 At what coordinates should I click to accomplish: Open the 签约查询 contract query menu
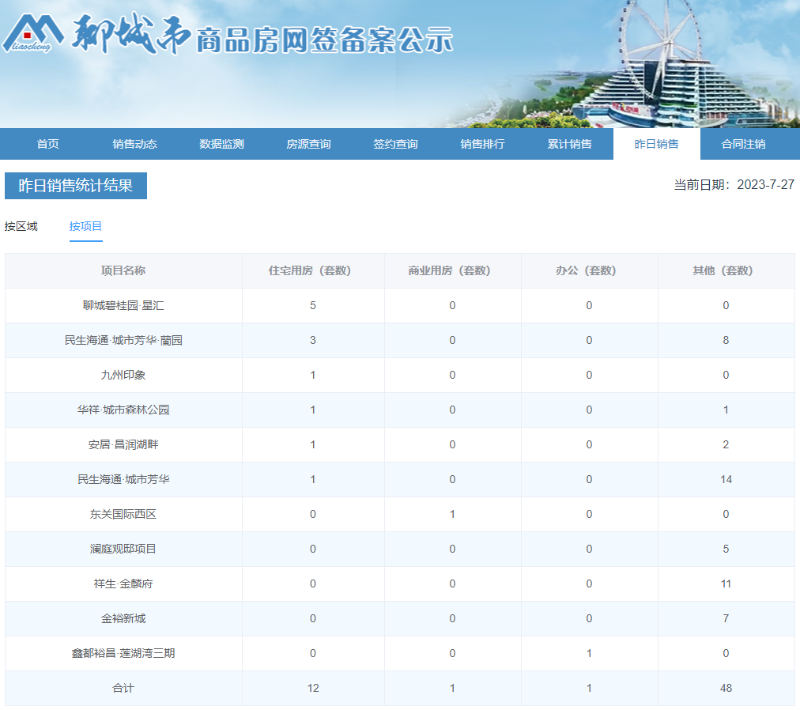point(398,143)
